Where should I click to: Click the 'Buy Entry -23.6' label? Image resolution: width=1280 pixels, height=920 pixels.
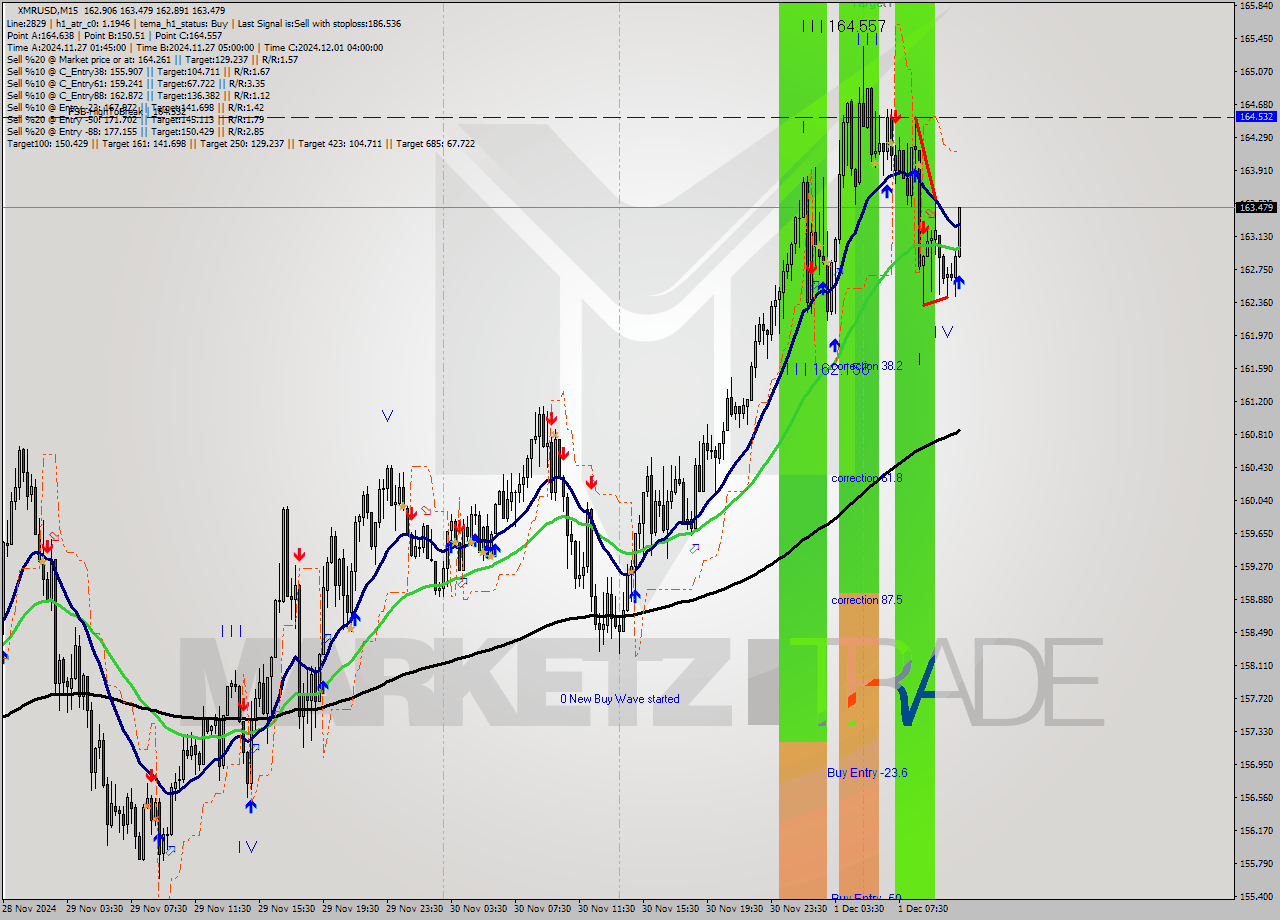pos(867,772)
